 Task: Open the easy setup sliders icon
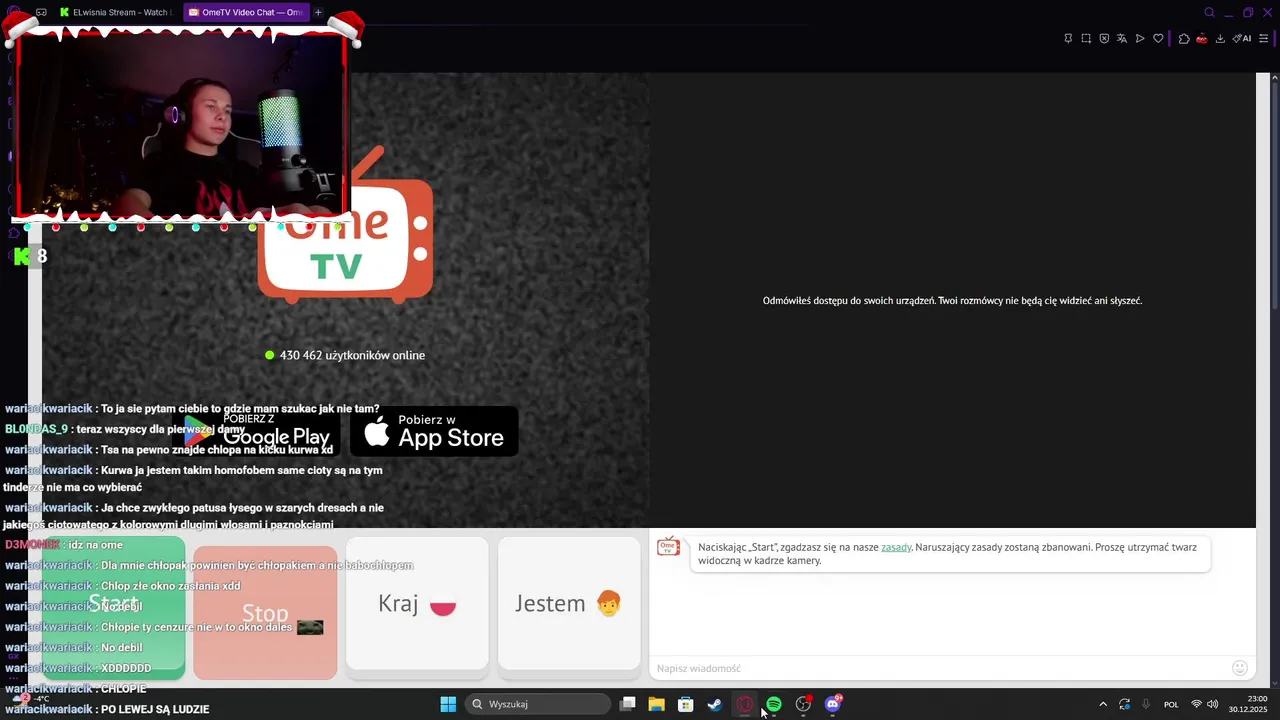1264,39
